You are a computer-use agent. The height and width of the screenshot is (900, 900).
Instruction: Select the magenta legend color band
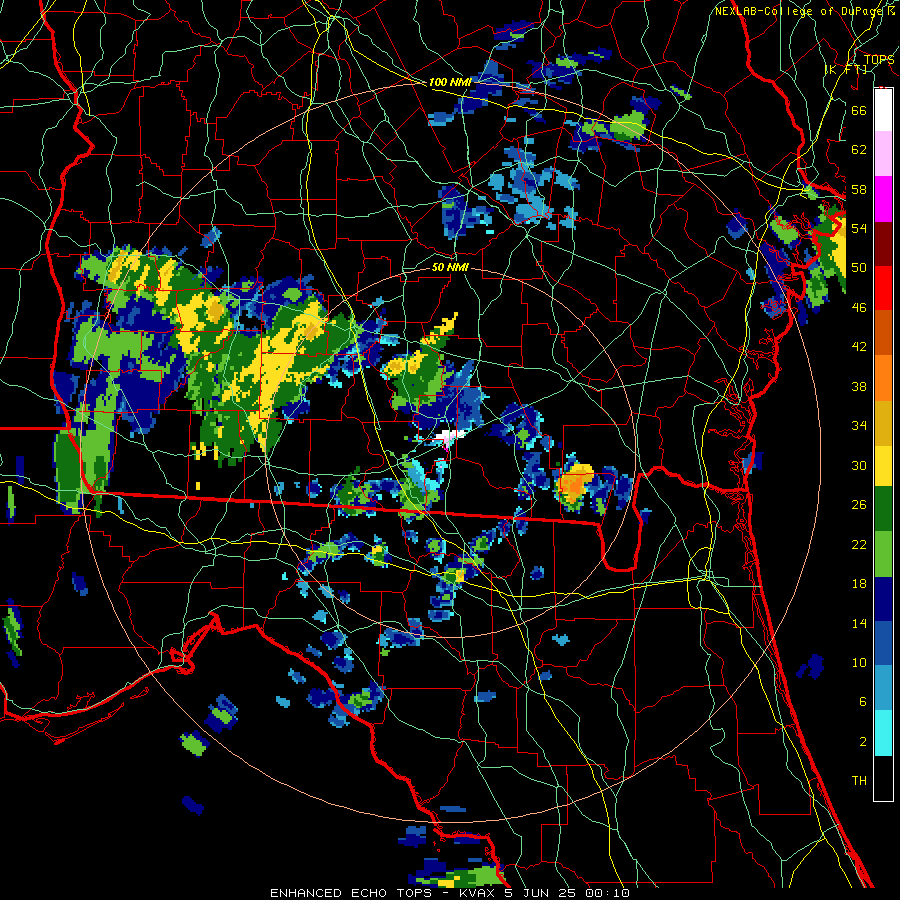click(883, 199)
